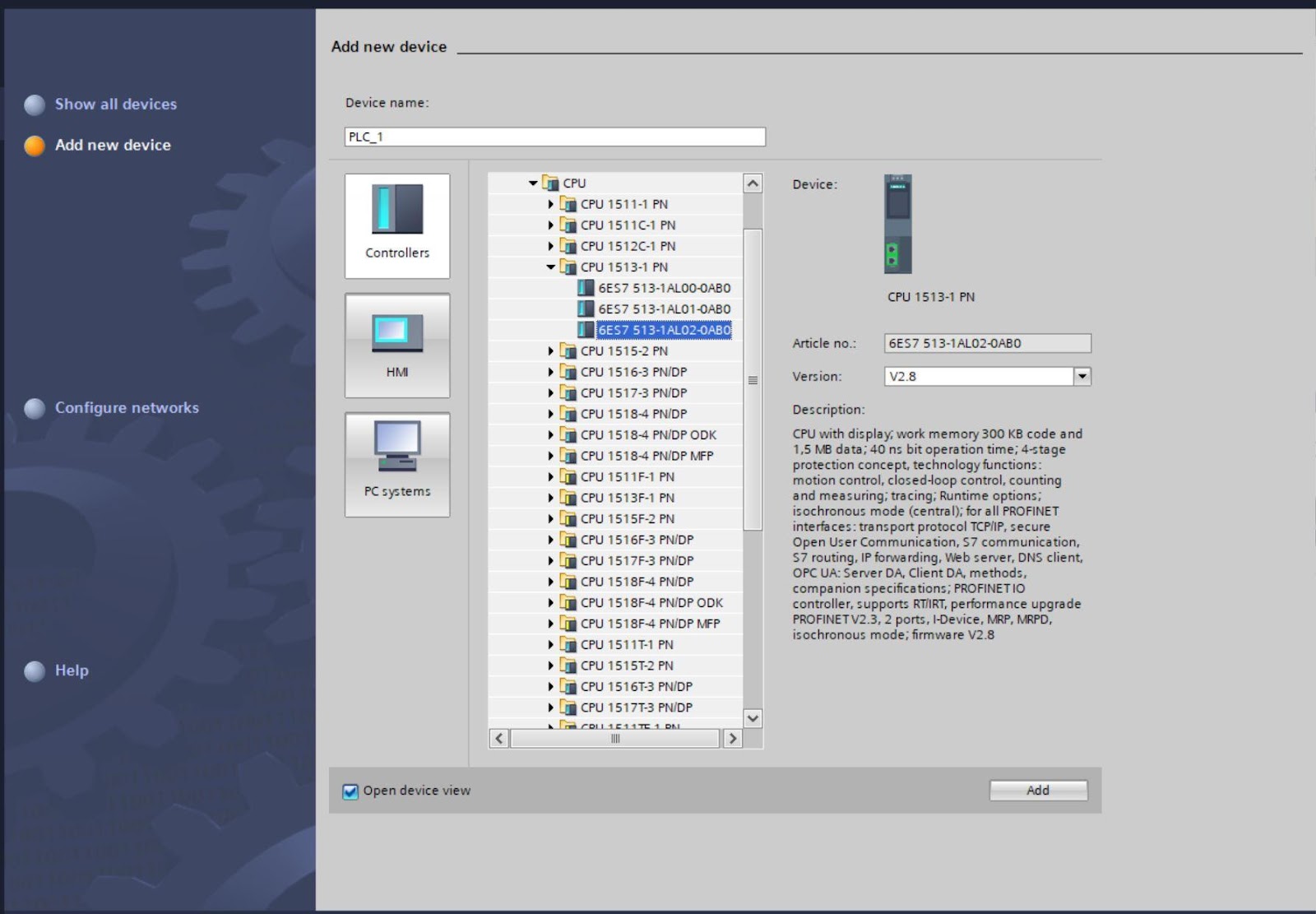Image resolution: width=1316 pixels, height=914 pixels.
Task: Open the Version dropdown
Action: (x=1082, y=377)
